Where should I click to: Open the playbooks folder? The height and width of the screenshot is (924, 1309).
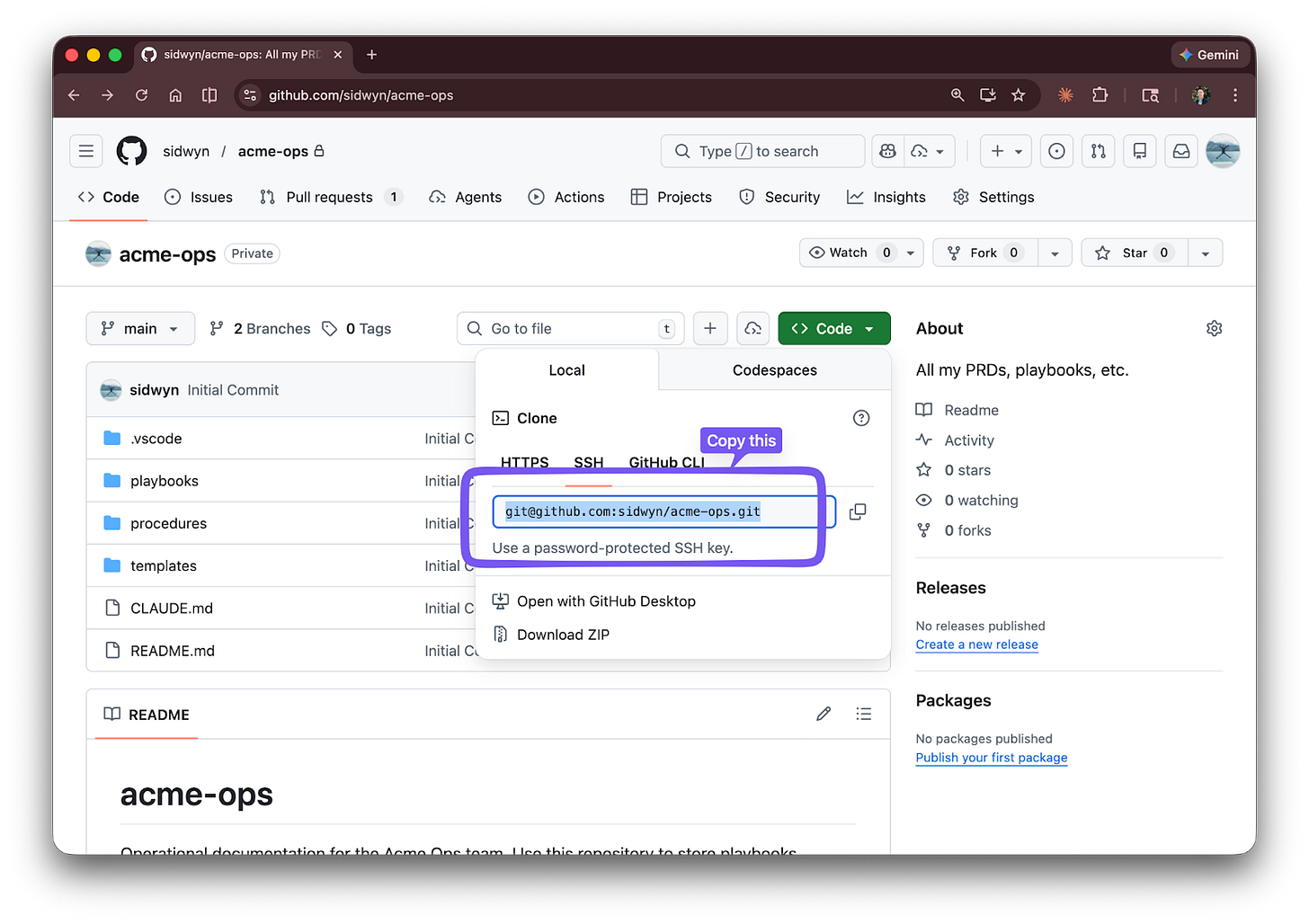coord(165,481)
